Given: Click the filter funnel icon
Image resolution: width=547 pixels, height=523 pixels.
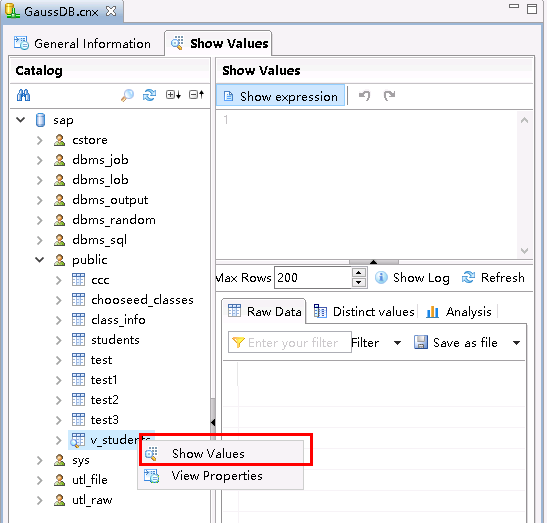Looking at the screenshot, I should click(238, 343).
